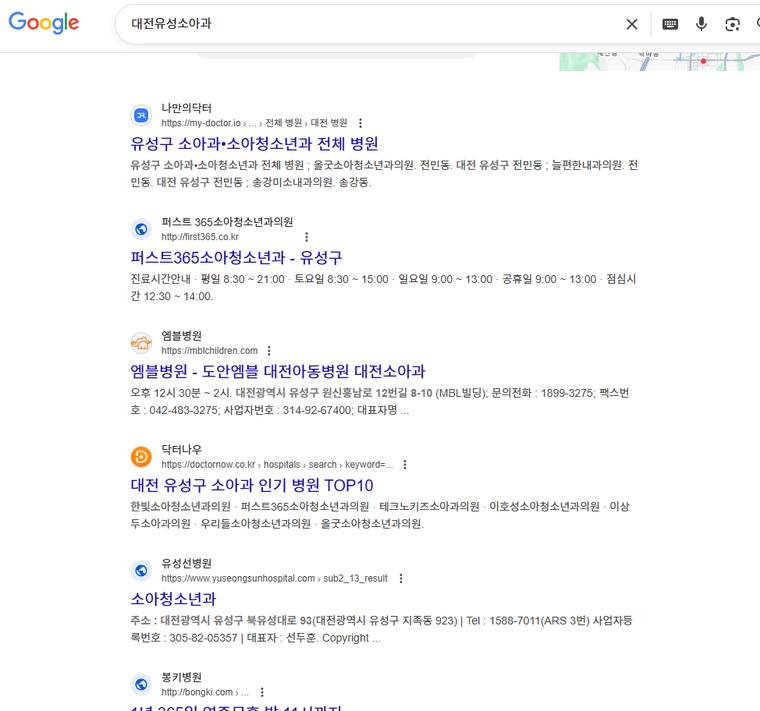Click 유성선병원 site name text
This screenshot has height=711, width=760.
tap(186, 564)
